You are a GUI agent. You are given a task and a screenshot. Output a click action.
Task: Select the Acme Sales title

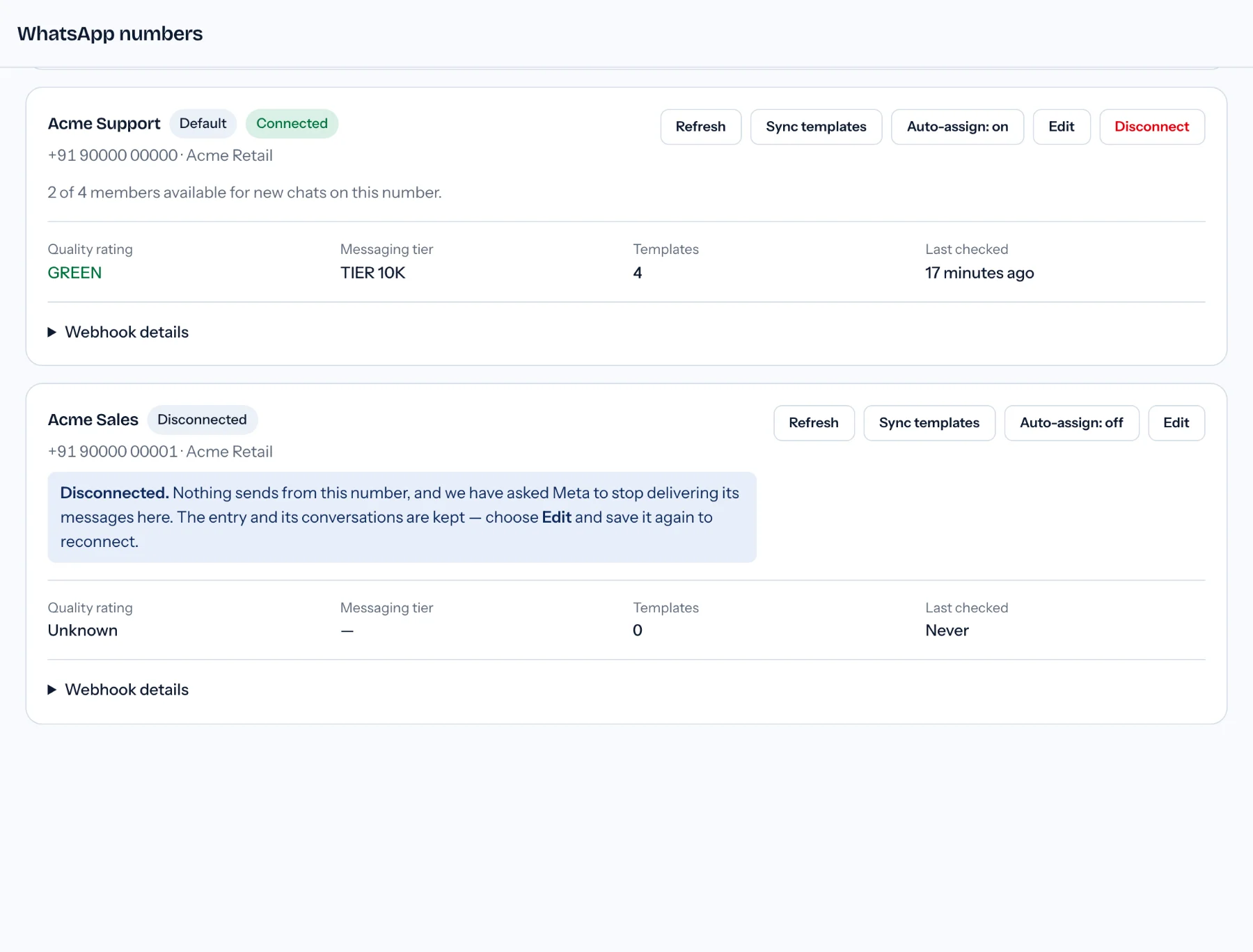(x=93, y=420)
